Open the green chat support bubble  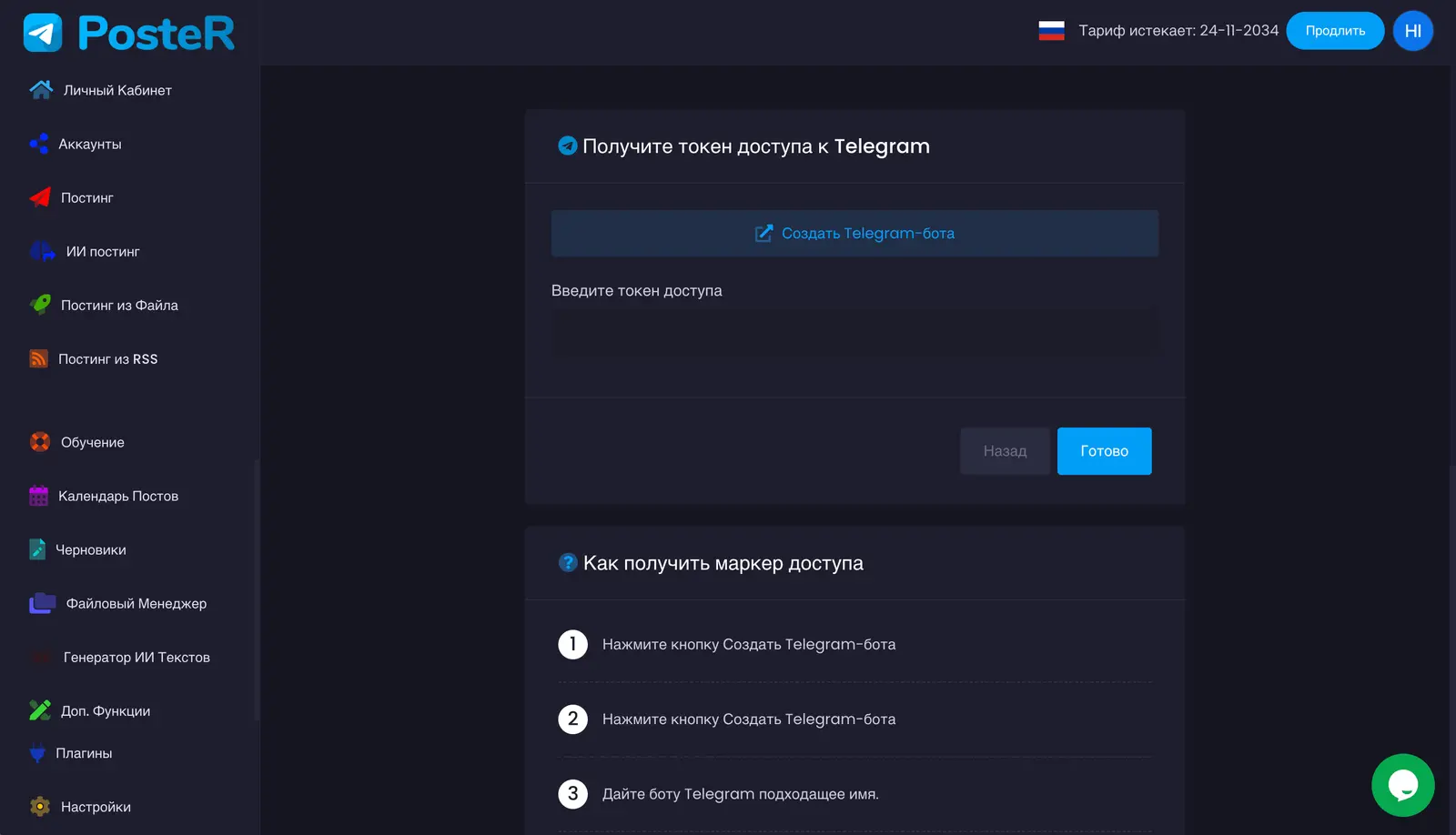(1403, 785)
